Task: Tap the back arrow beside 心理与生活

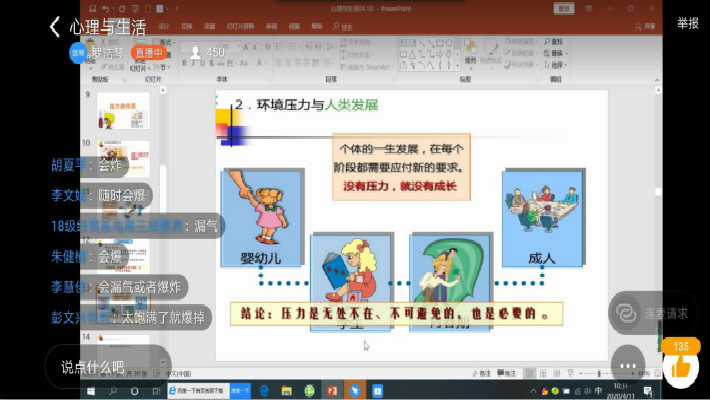Action: coord(55,26)
